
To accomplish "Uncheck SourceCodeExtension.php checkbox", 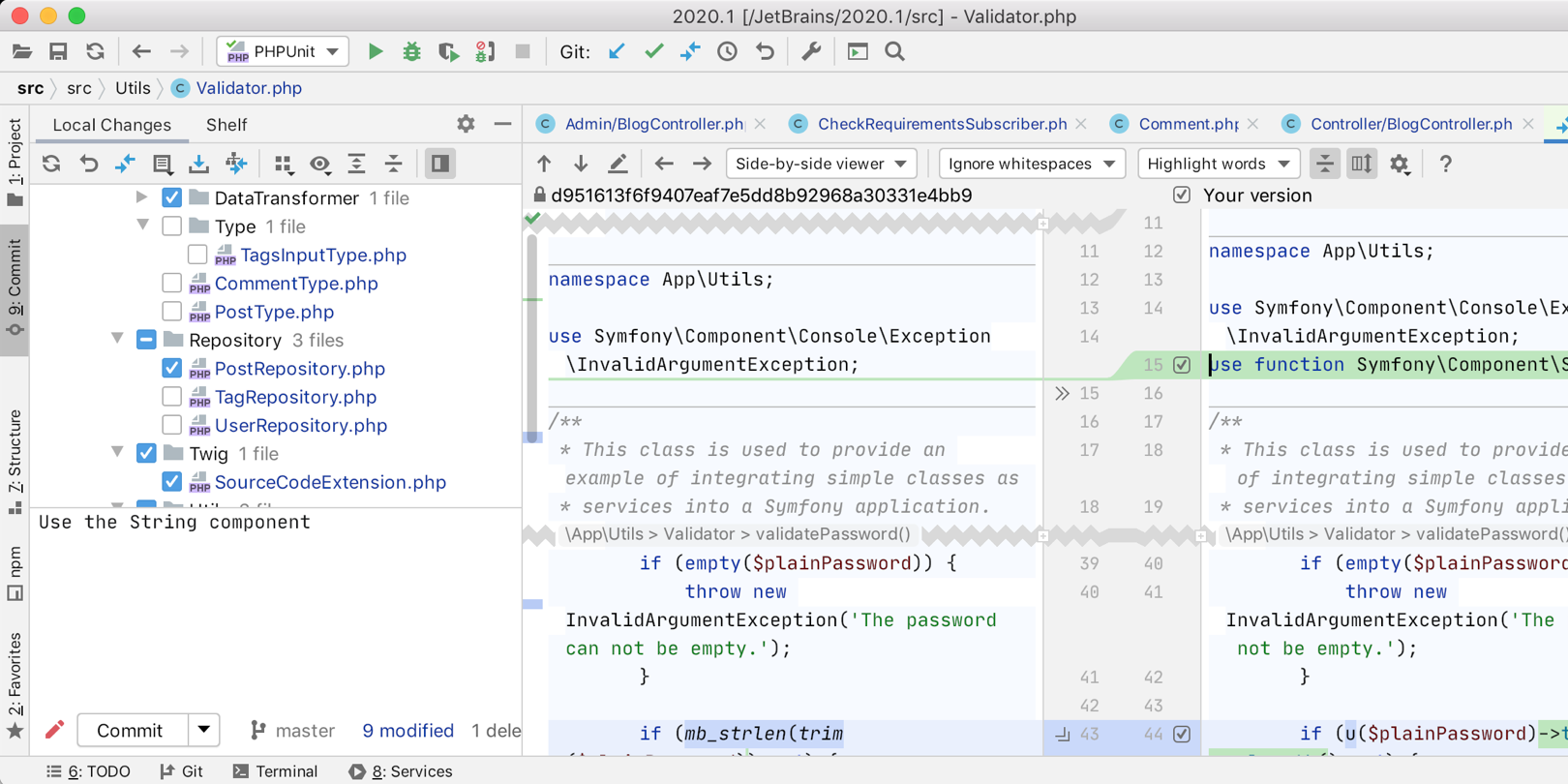I will tap(171, 481).
